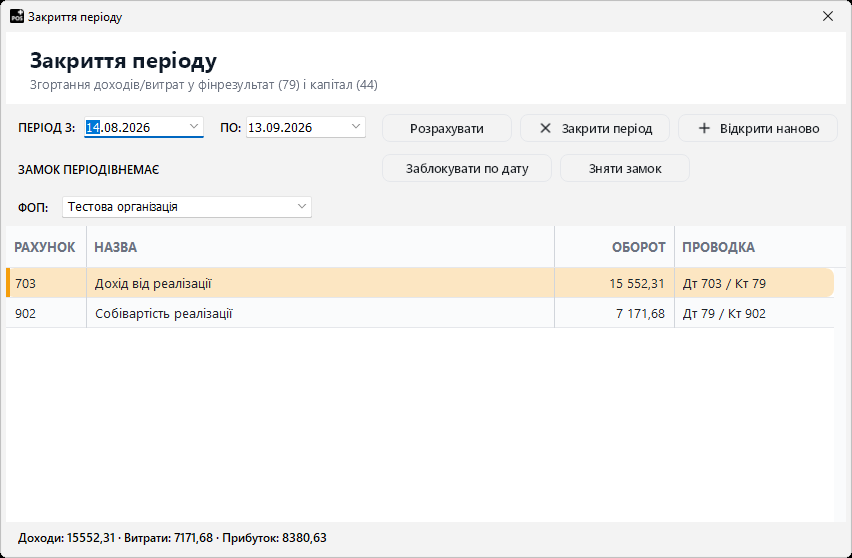Sort by the НАЗВА column header
Image resolution: width=852 pixels, height=558 pixels.
[x=321, y=247]
